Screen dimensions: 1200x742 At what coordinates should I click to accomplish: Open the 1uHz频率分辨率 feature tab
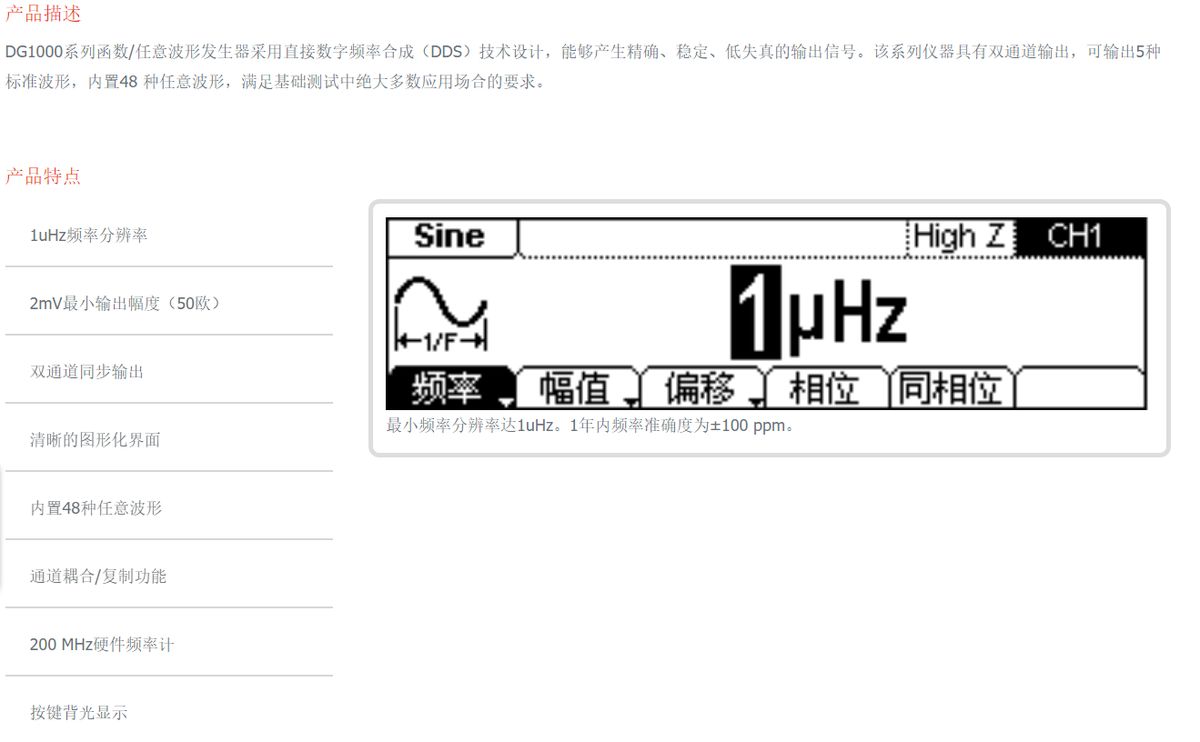(89, 235)
